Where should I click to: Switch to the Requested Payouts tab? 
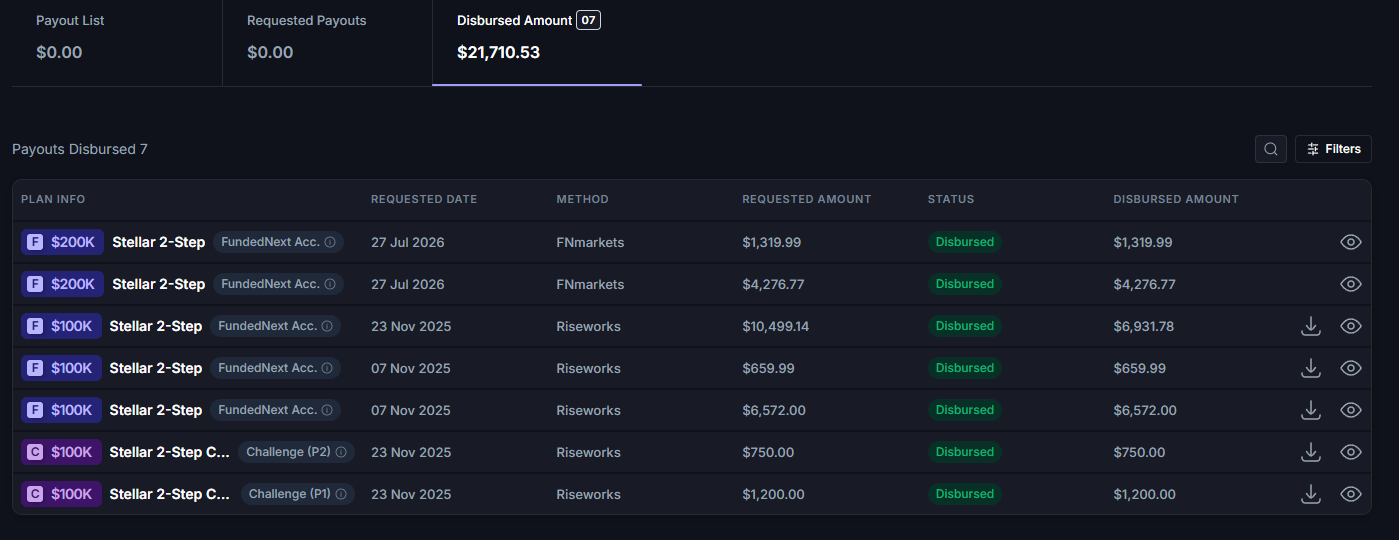tap(327, 43)
